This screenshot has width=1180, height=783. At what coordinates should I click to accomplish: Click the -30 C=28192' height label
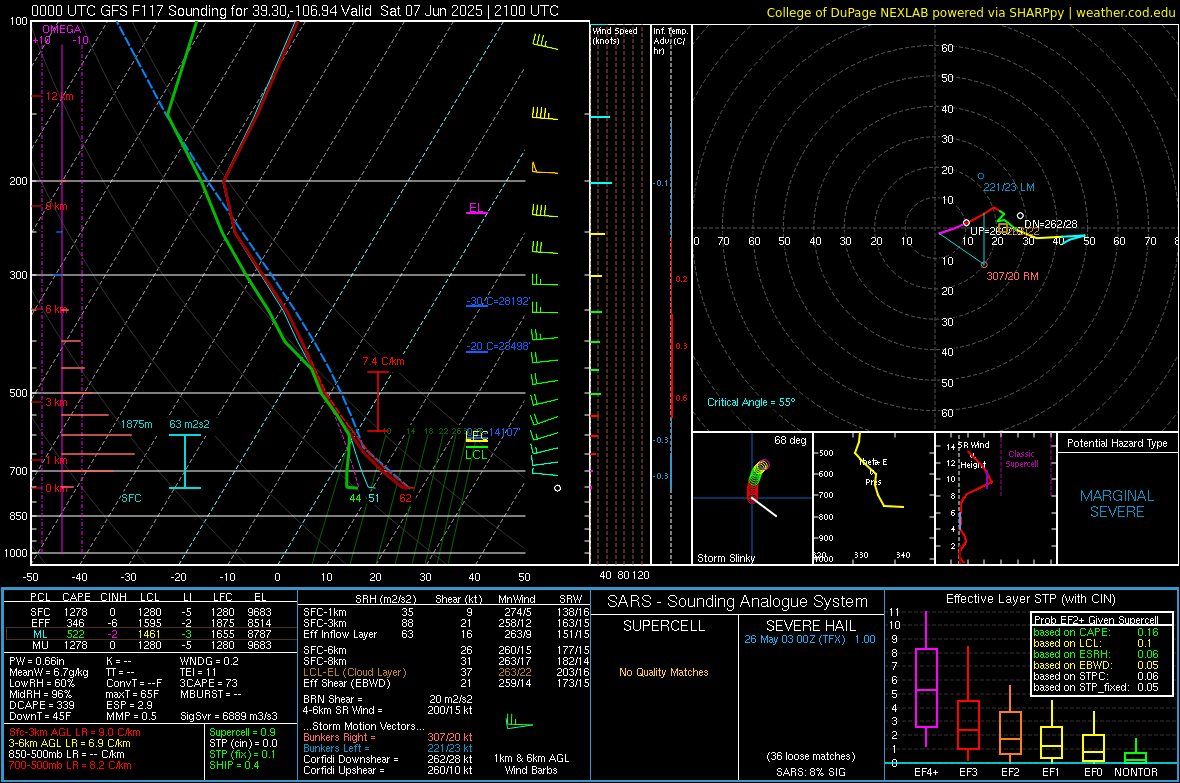(498, 301)
